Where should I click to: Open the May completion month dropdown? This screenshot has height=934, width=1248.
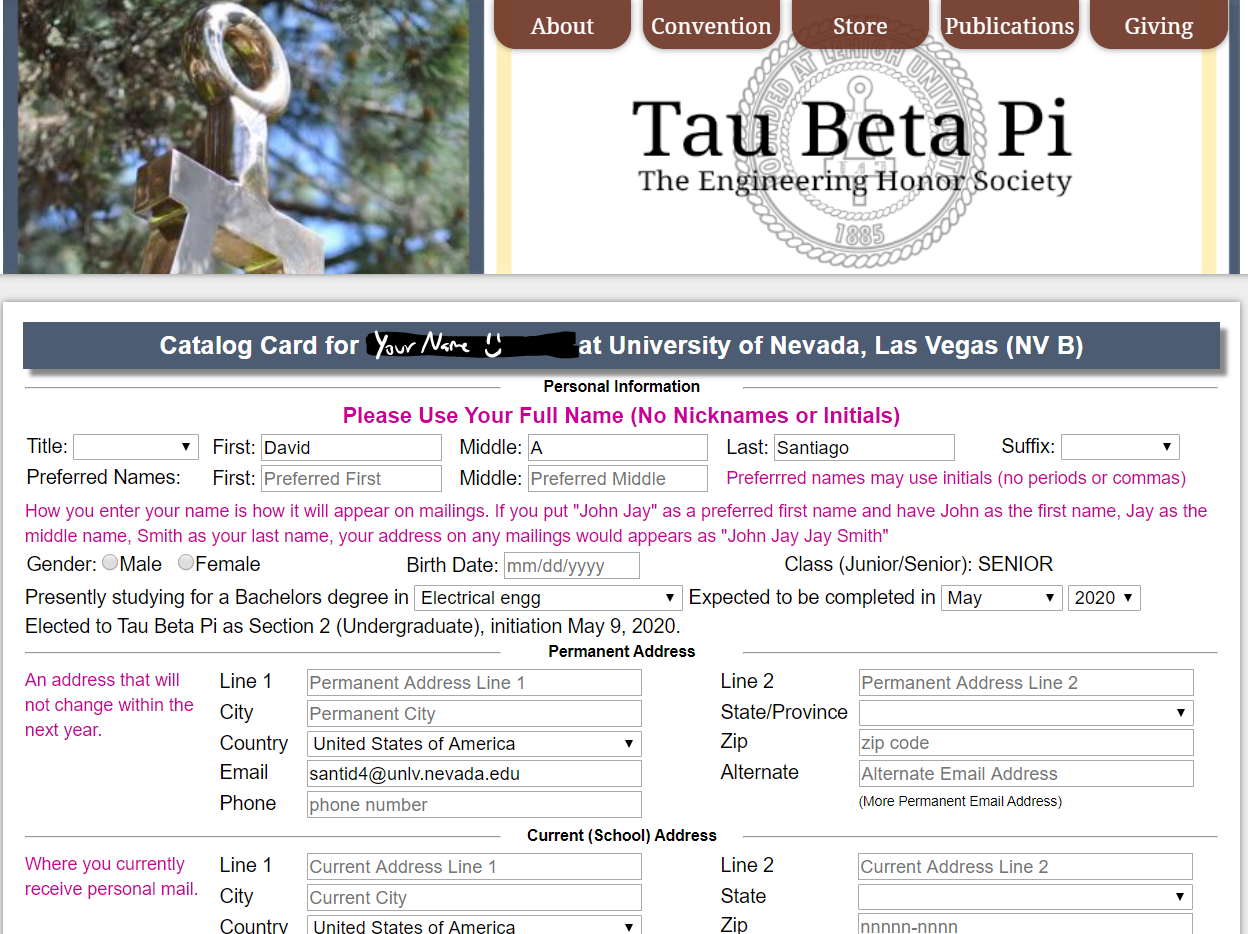1001,598
